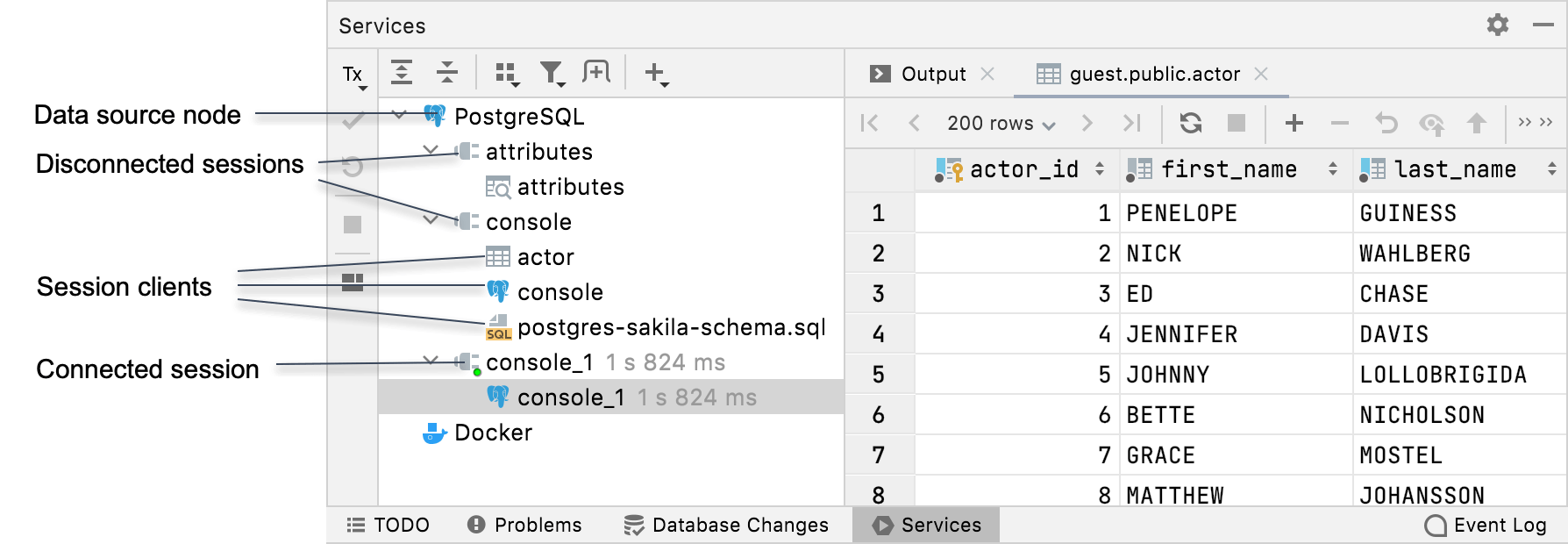
Task: Close the guest.public.actor tab
Action: tap(1261, 74)
